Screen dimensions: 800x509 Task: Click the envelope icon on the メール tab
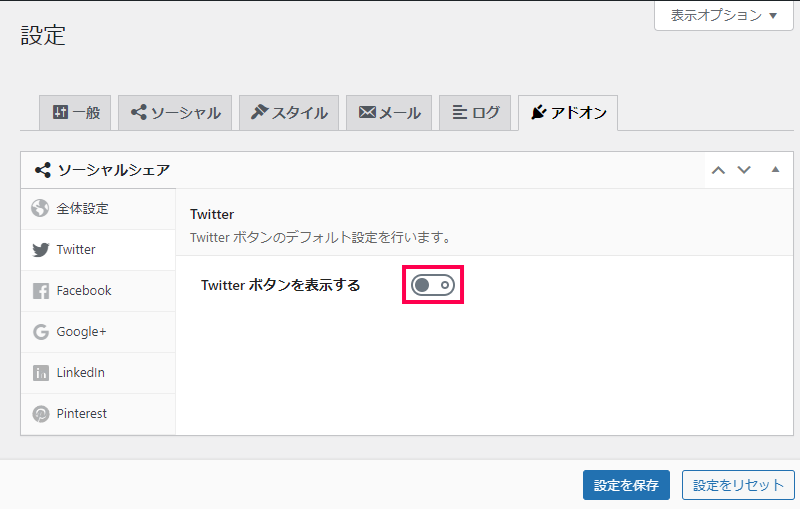coord(367,112)
